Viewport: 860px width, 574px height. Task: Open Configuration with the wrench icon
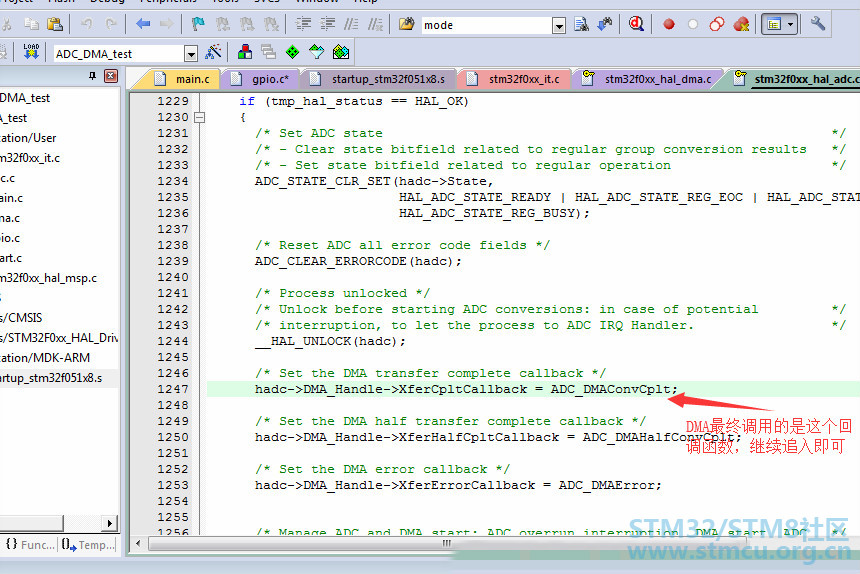[x=818, y=24]
